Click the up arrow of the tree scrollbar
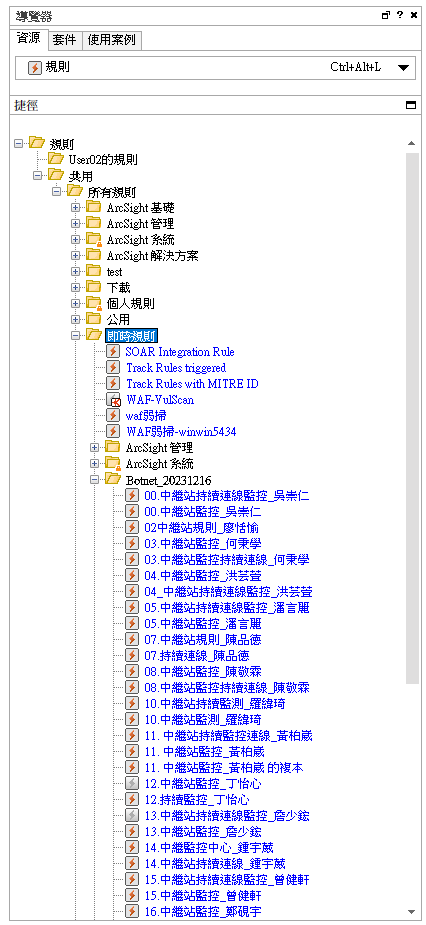The height and width of the screenshot is (925, 426). [x=412, y=143]
